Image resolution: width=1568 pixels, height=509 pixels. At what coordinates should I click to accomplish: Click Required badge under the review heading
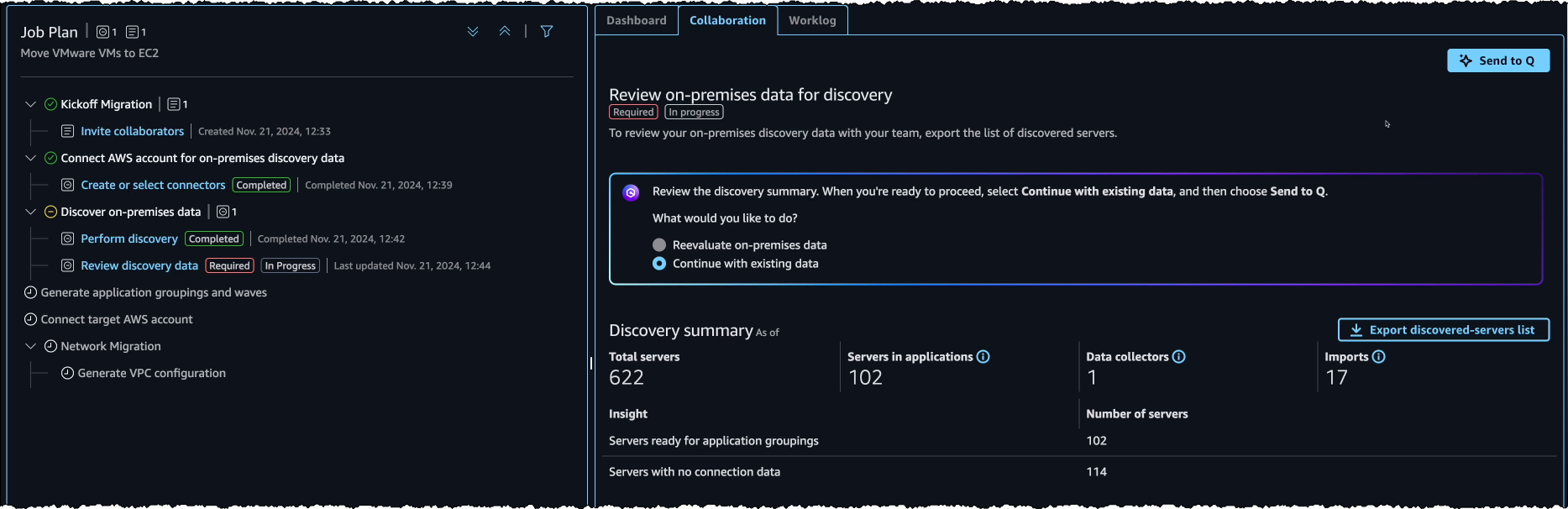coord(633,112)
